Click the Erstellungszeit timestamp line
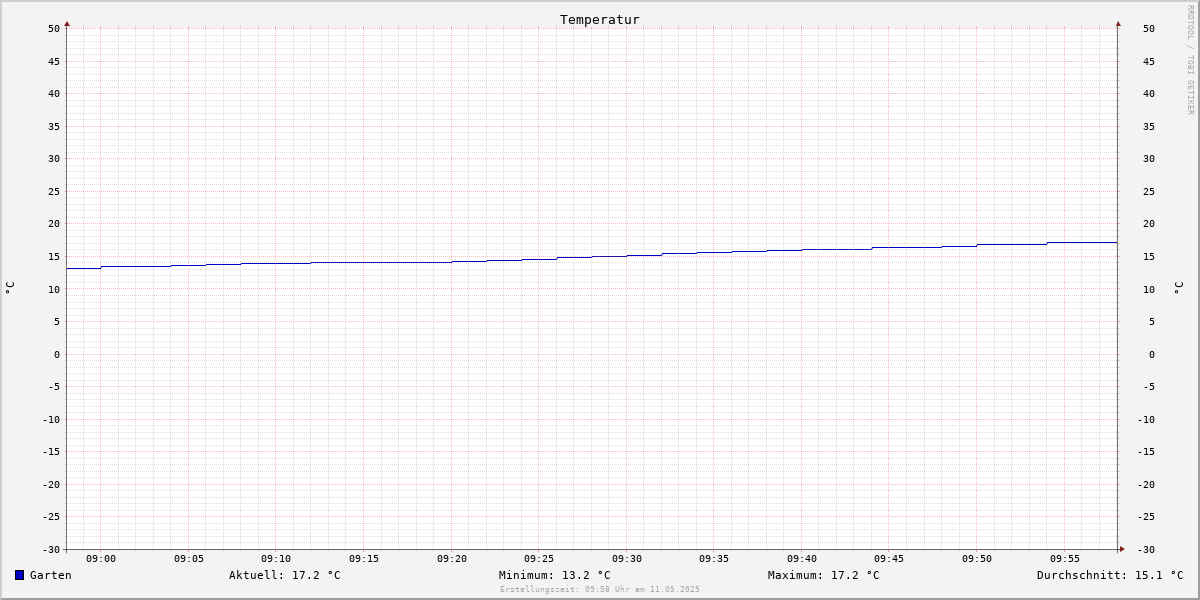Image resolution: width=1200 pixels, height=600 pixels. click(x=600, y=589)
